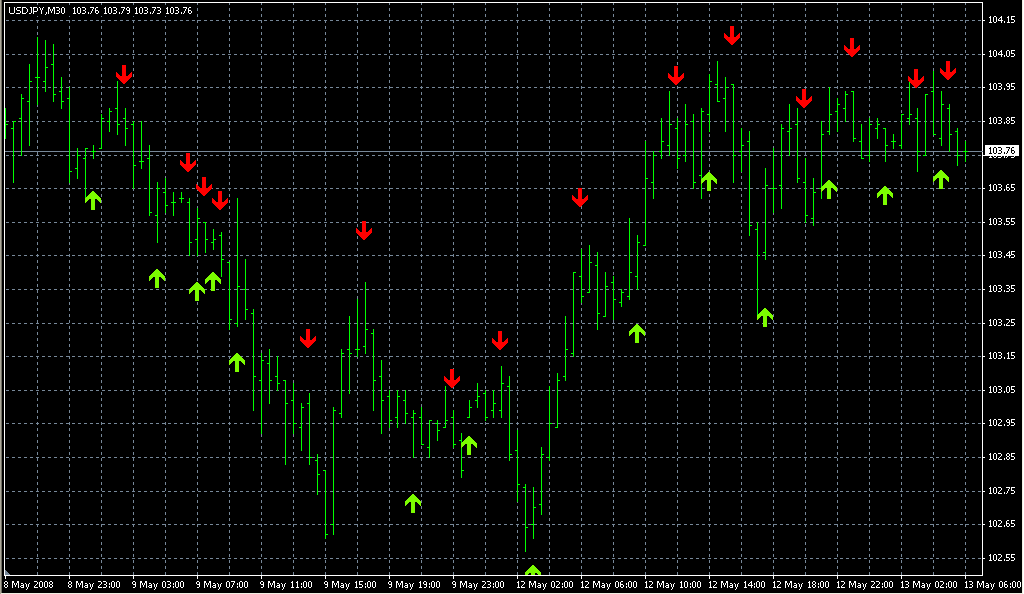
Task: Click the 103.05 price axis label
Action: point(1001,389)
